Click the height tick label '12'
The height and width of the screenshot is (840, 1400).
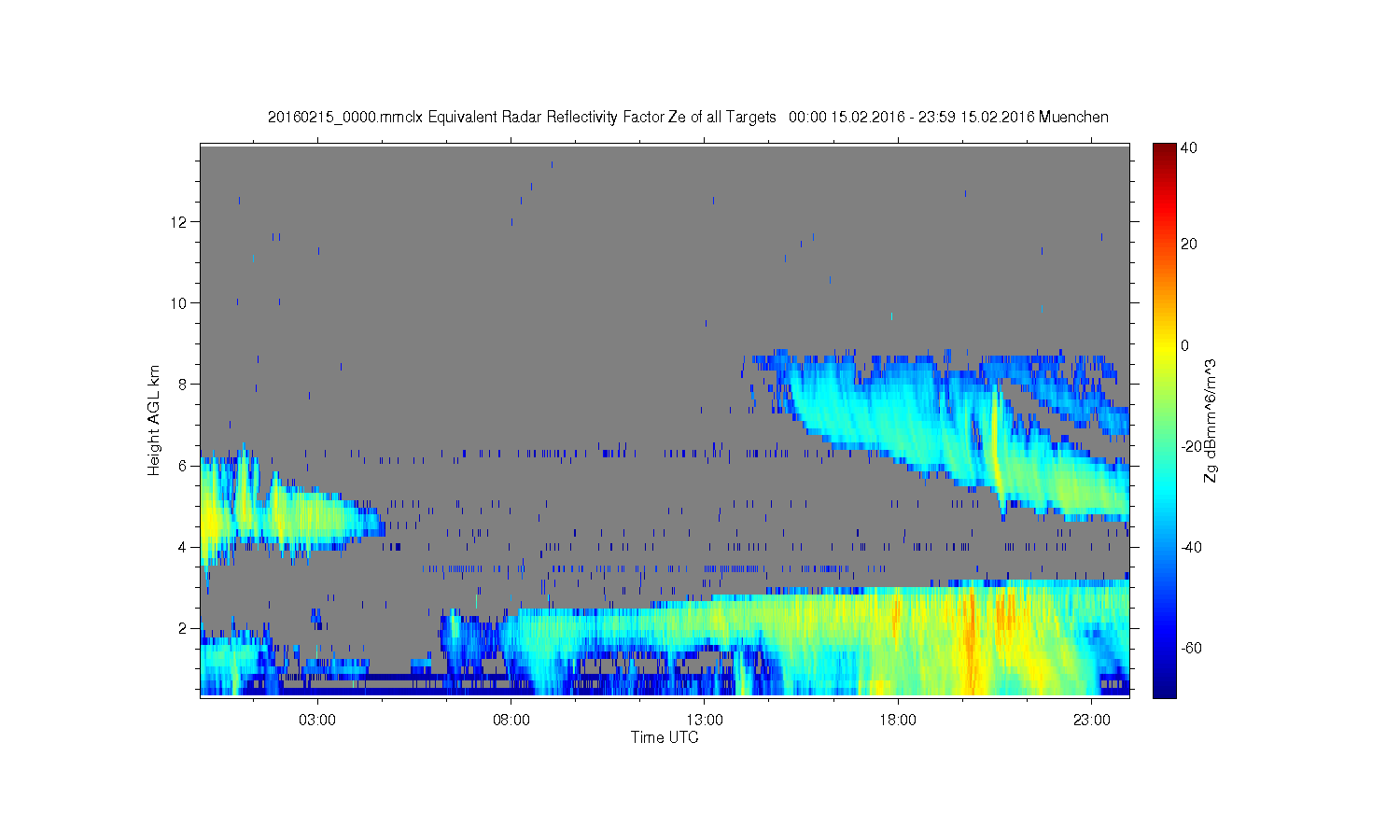(x=180, y=222)
